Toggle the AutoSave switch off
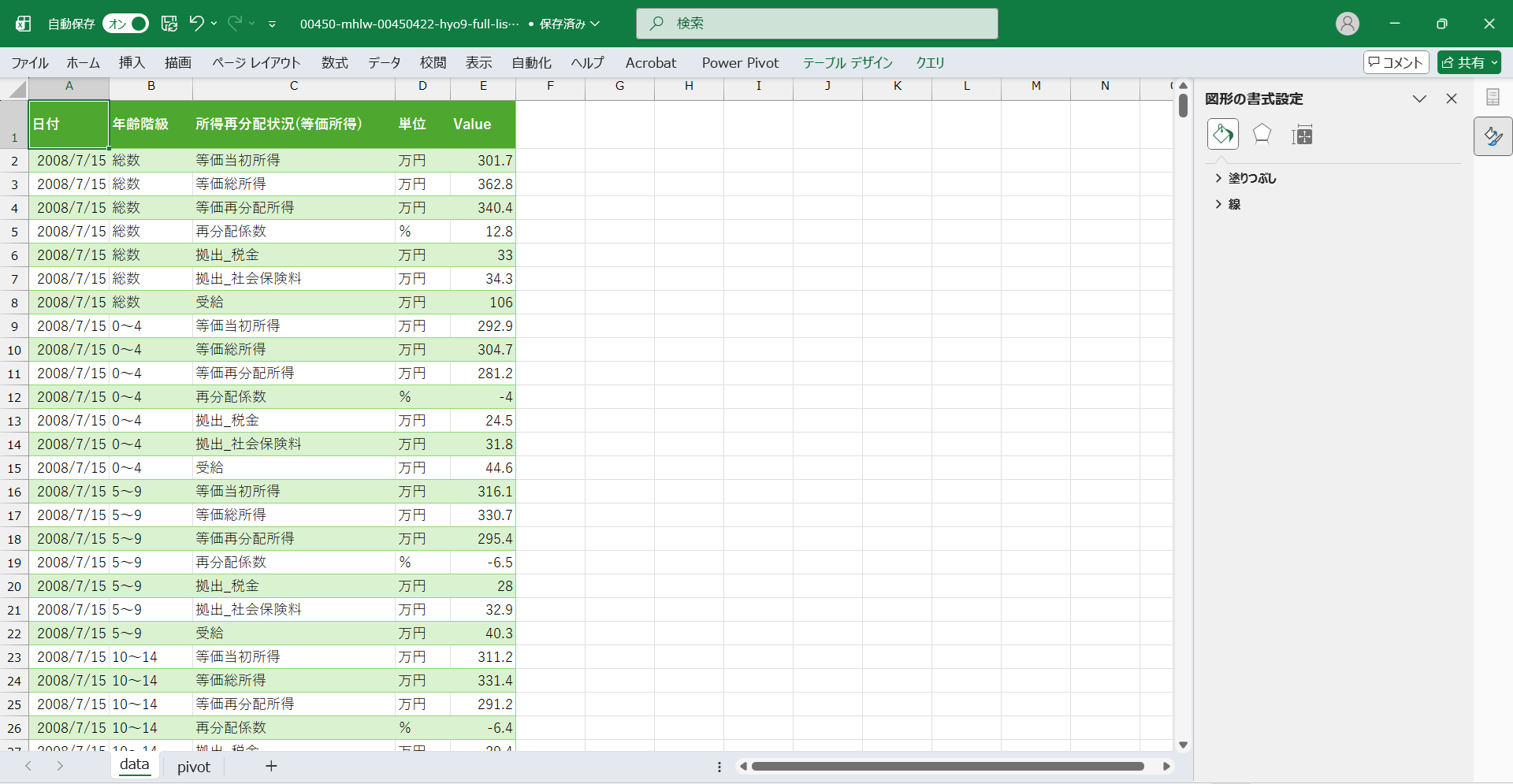The width and height of the screenshot is (1513, 784). click(x=126, y=24)
